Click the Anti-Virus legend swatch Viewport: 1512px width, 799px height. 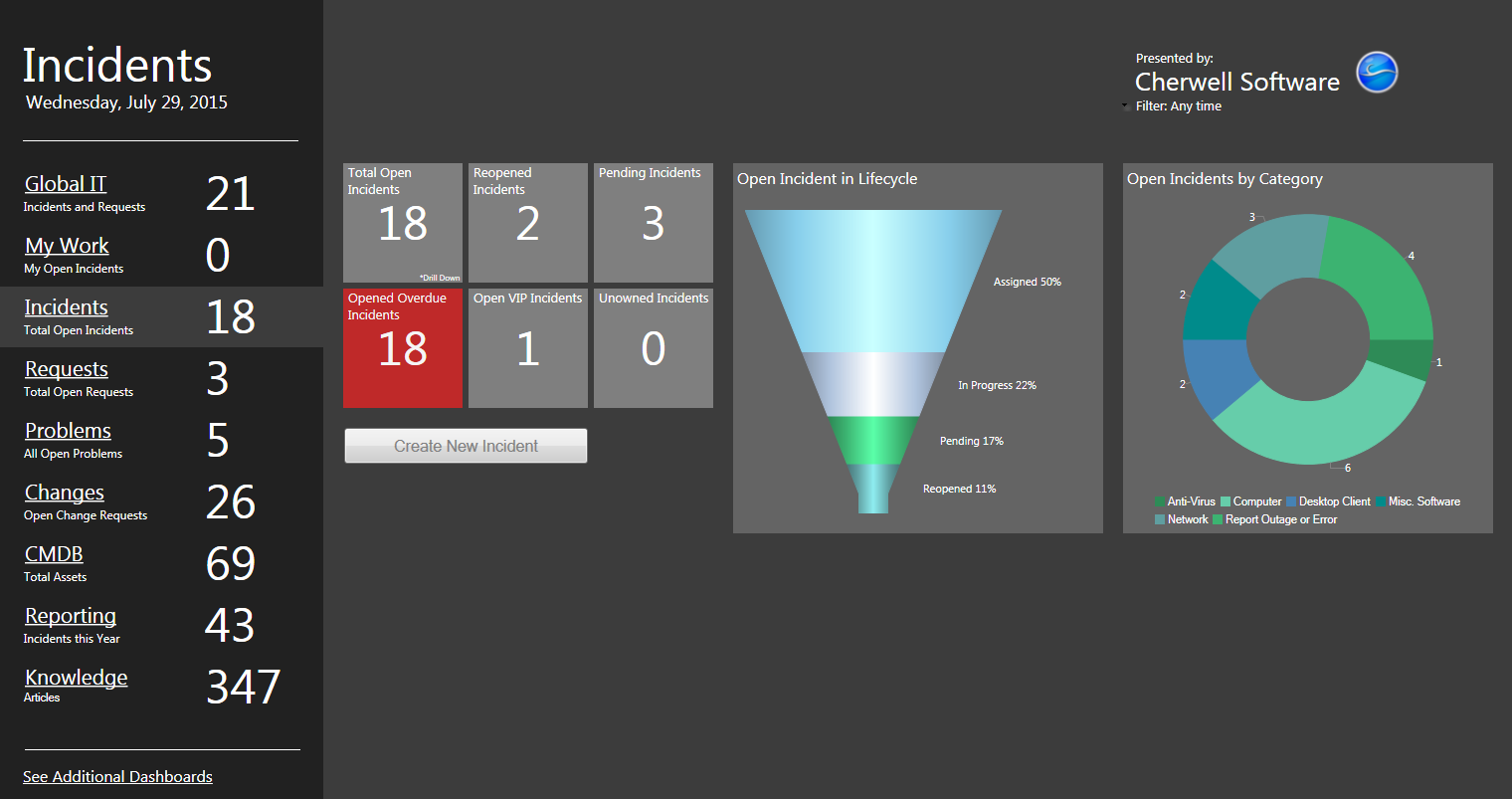[1160, 501]
